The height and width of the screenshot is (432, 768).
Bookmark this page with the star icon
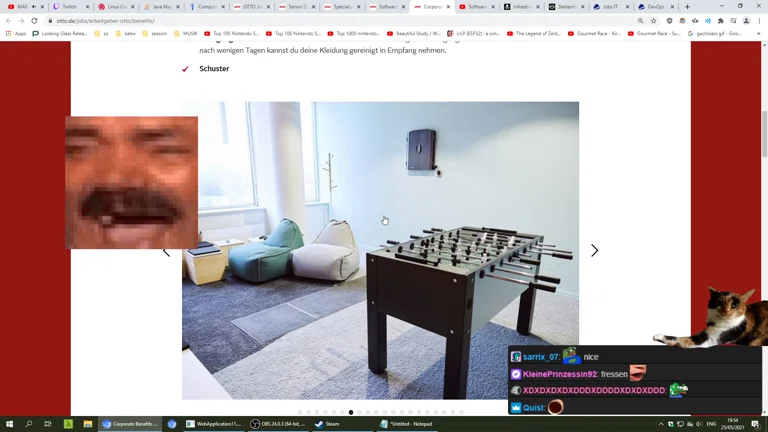click(654, 20)
